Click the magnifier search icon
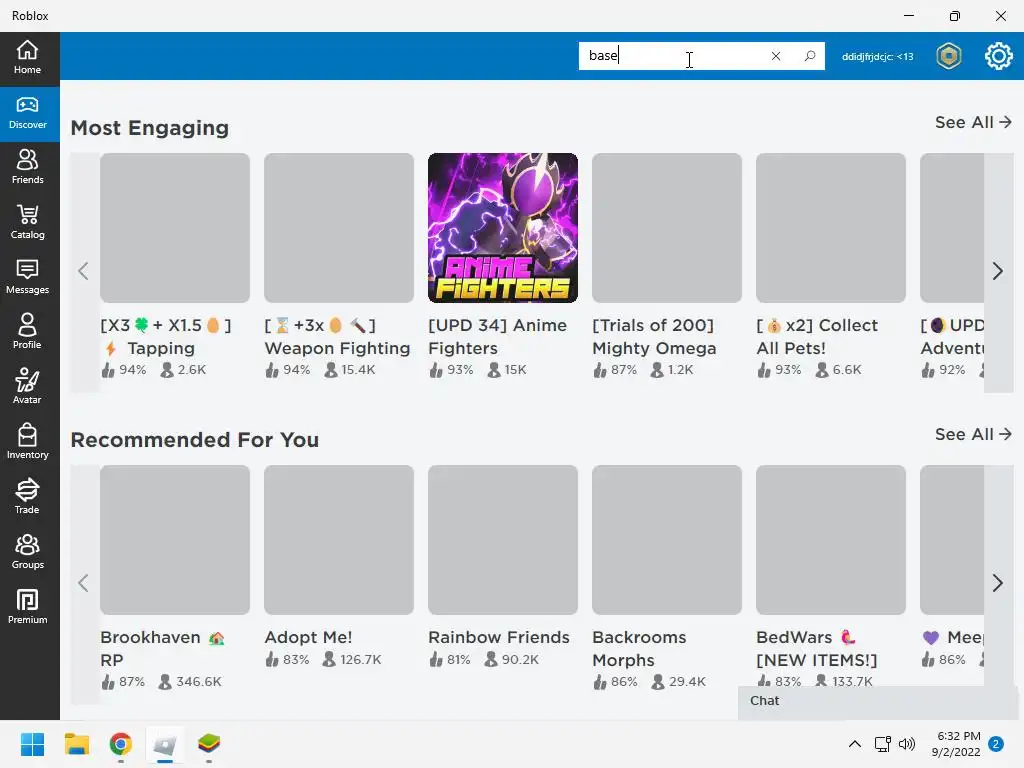This screenshot has height=768, width=1024. click(810, 56)
